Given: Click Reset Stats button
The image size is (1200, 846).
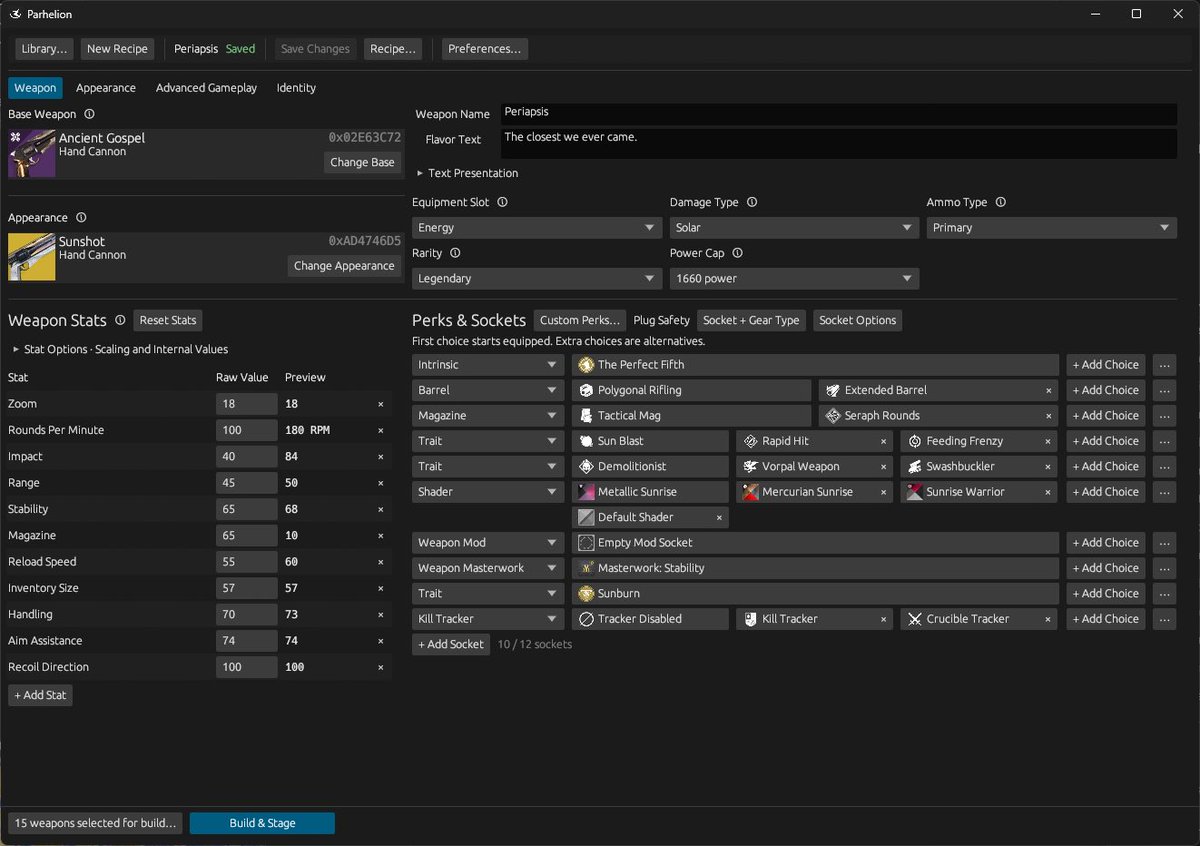Looking at the screenshot, I should click(168, 320).
